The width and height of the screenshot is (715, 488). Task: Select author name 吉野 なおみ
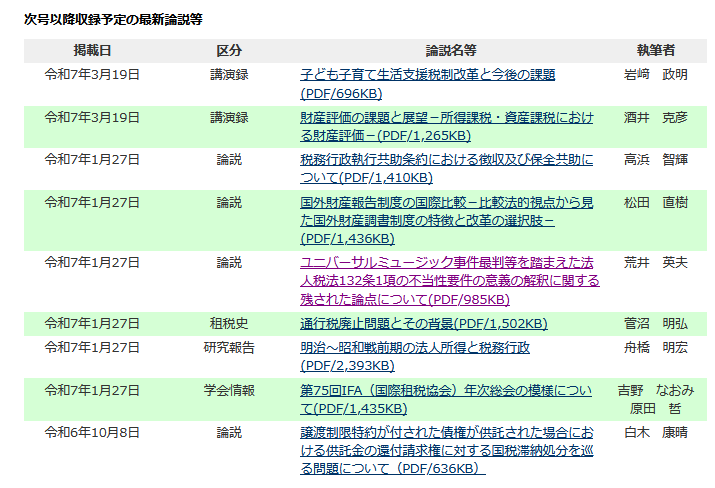click(x=655, y=390)
